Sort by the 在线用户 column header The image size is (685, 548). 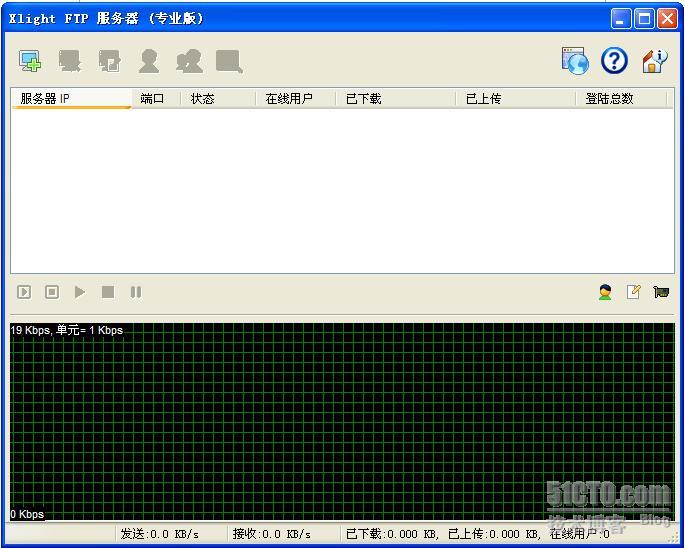pos(296,99)
